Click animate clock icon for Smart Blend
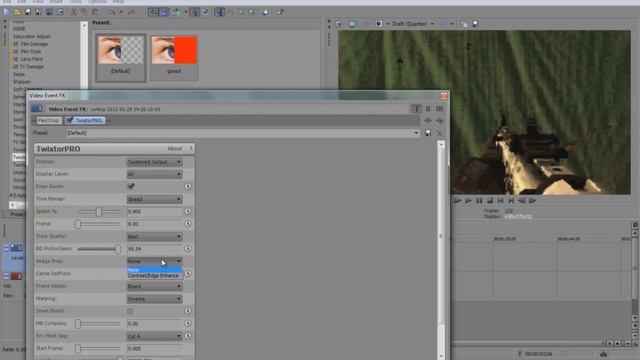The height and width of the screenshot is (360, 640). [x=187, y=311]
